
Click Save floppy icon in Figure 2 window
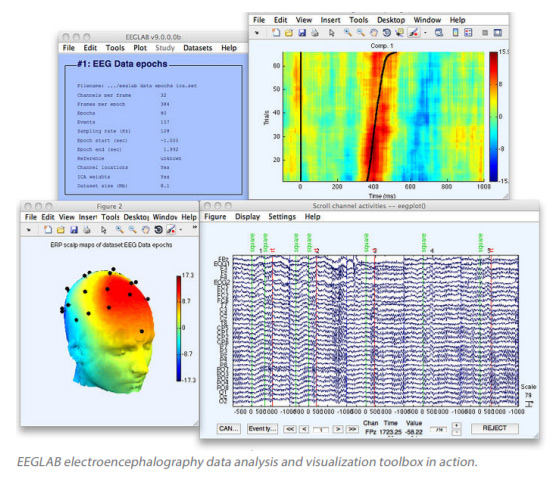[74, 230]
